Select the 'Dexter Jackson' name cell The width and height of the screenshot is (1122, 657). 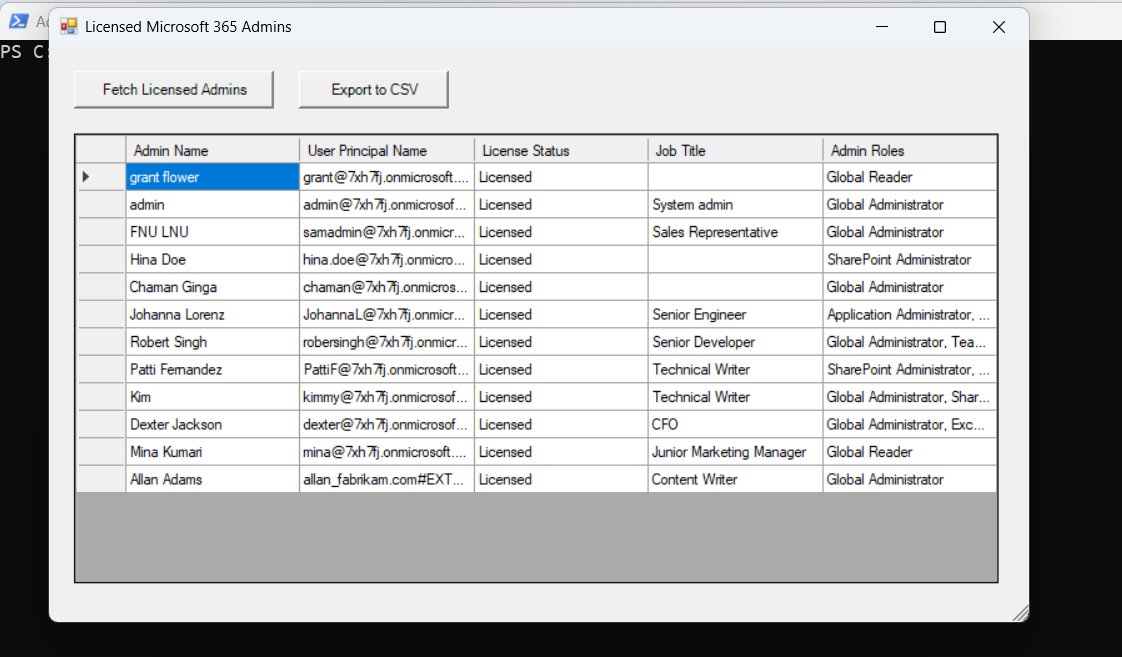pos(213,424)
